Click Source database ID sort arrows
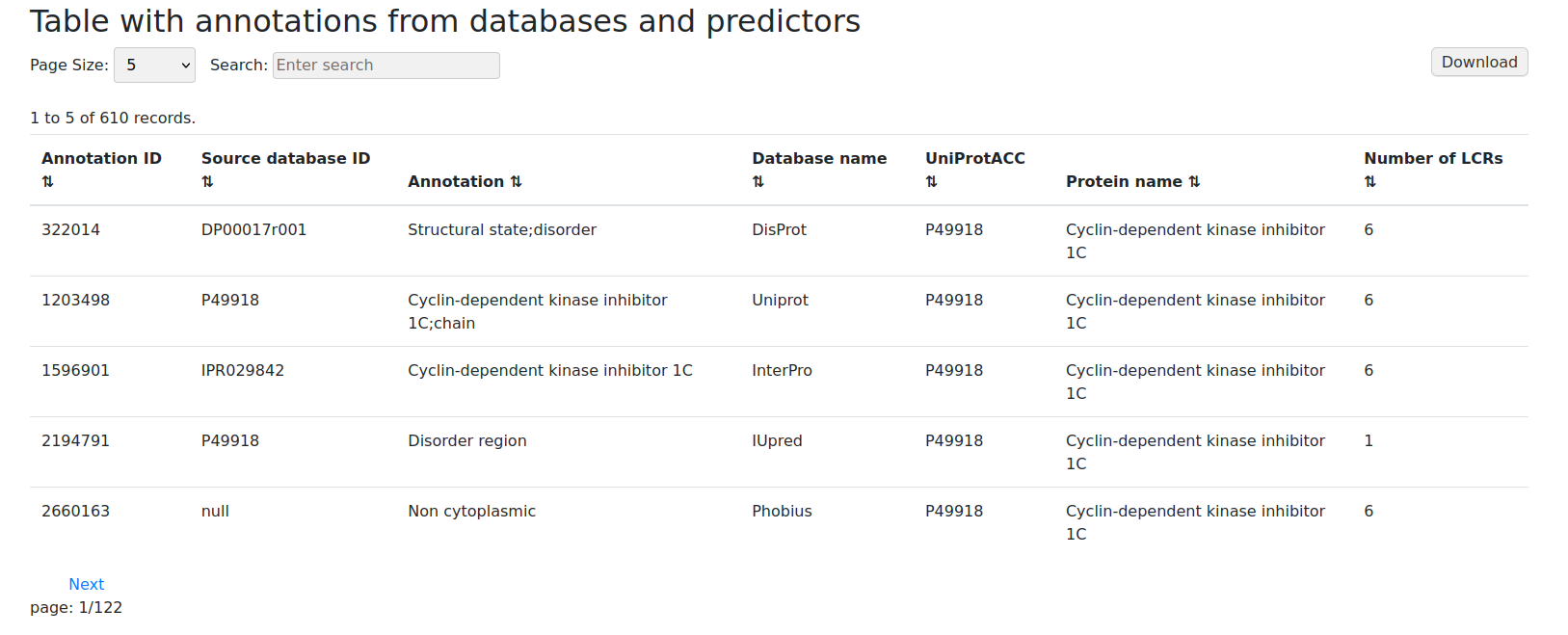This screenshot has height=635, width=1568. tap(207, 182)
